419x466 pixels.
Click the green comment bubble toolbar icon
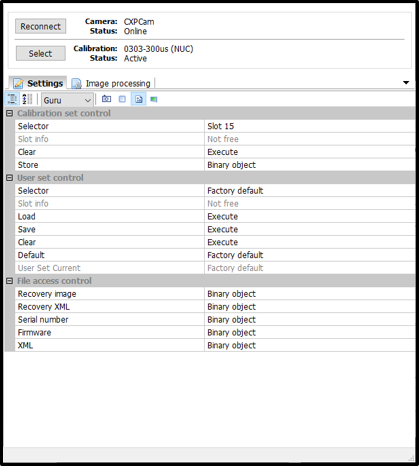click(x=154, y=99)
